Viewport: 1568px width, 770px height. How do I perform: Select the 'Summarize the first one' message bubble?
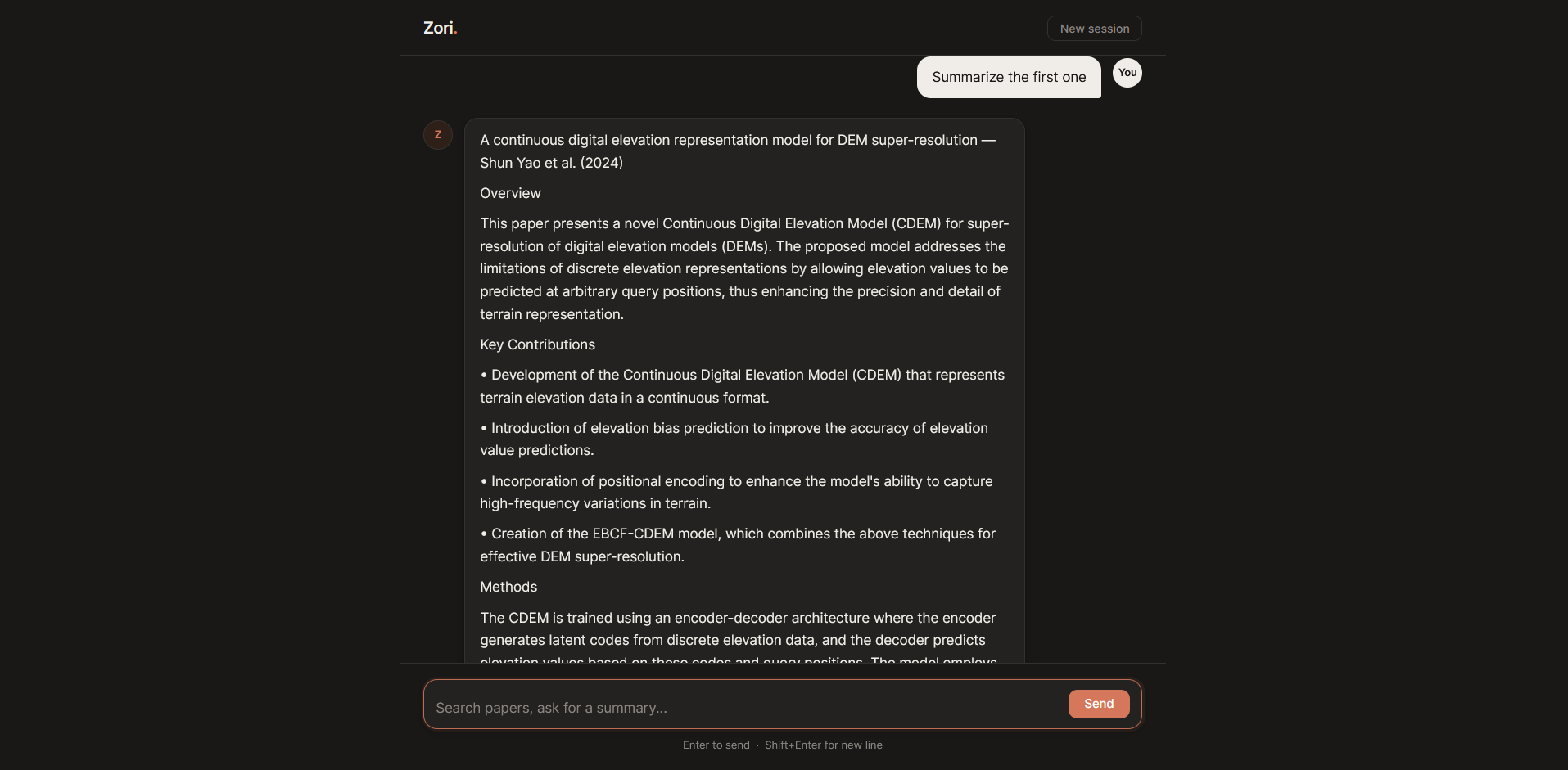(1008, 77)
